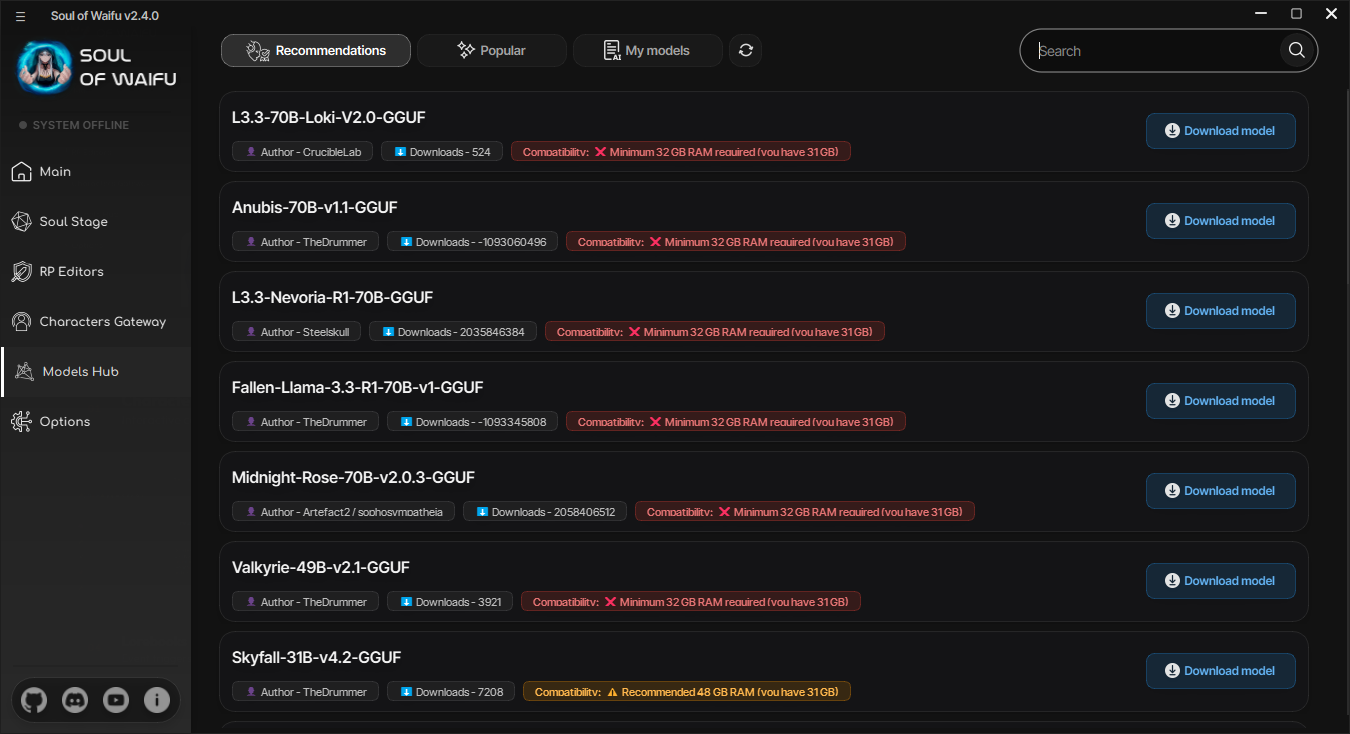Open the GitHub link icon
1350x734 pixels.
[x=34, y=701]
